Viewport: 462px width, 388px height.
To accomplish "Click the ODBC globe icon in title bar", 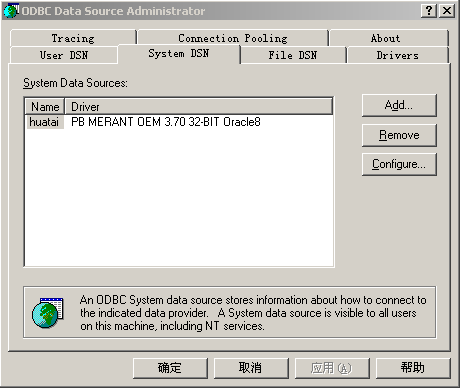I will pyautogui.click(x=11, y=10).
